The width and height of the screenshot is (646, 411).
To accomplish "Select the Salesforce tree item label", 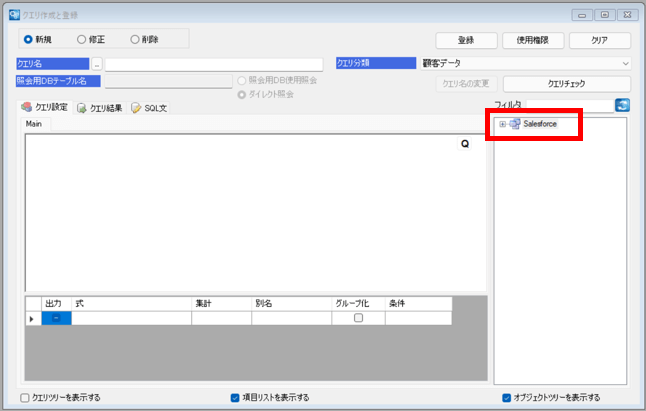I will click(x=540, y=124).
